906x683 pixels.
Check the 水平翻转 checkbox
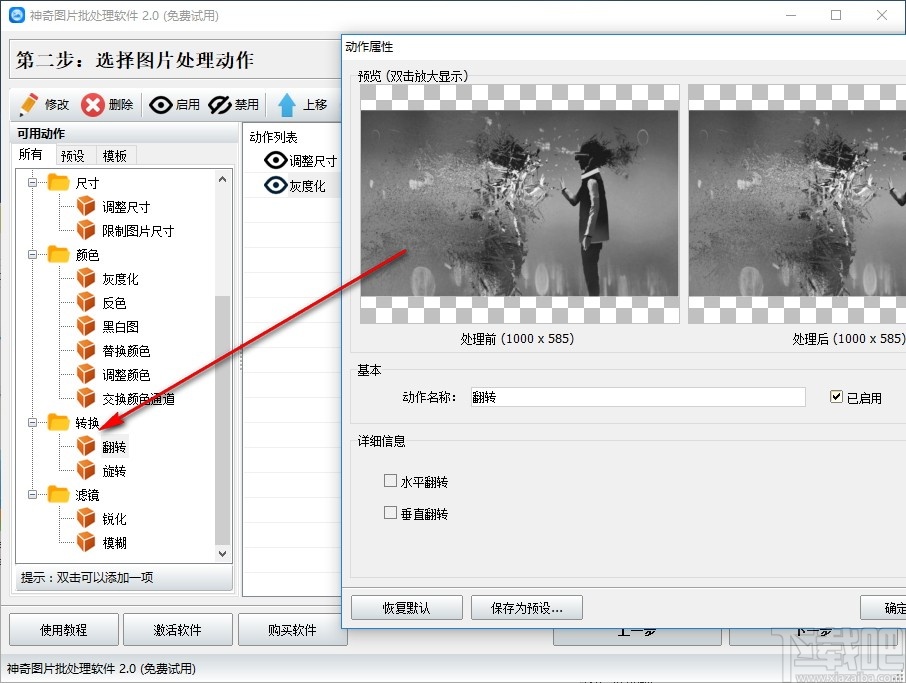pyautogui.click(x=391, y=481)
